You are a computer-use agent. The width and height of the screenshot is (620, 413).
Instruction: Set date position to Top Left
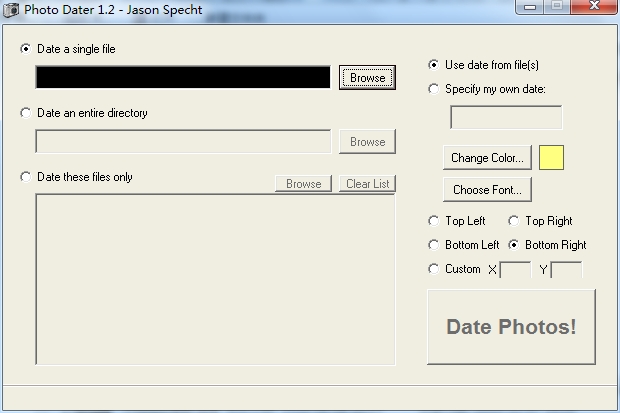coord(434,221)
